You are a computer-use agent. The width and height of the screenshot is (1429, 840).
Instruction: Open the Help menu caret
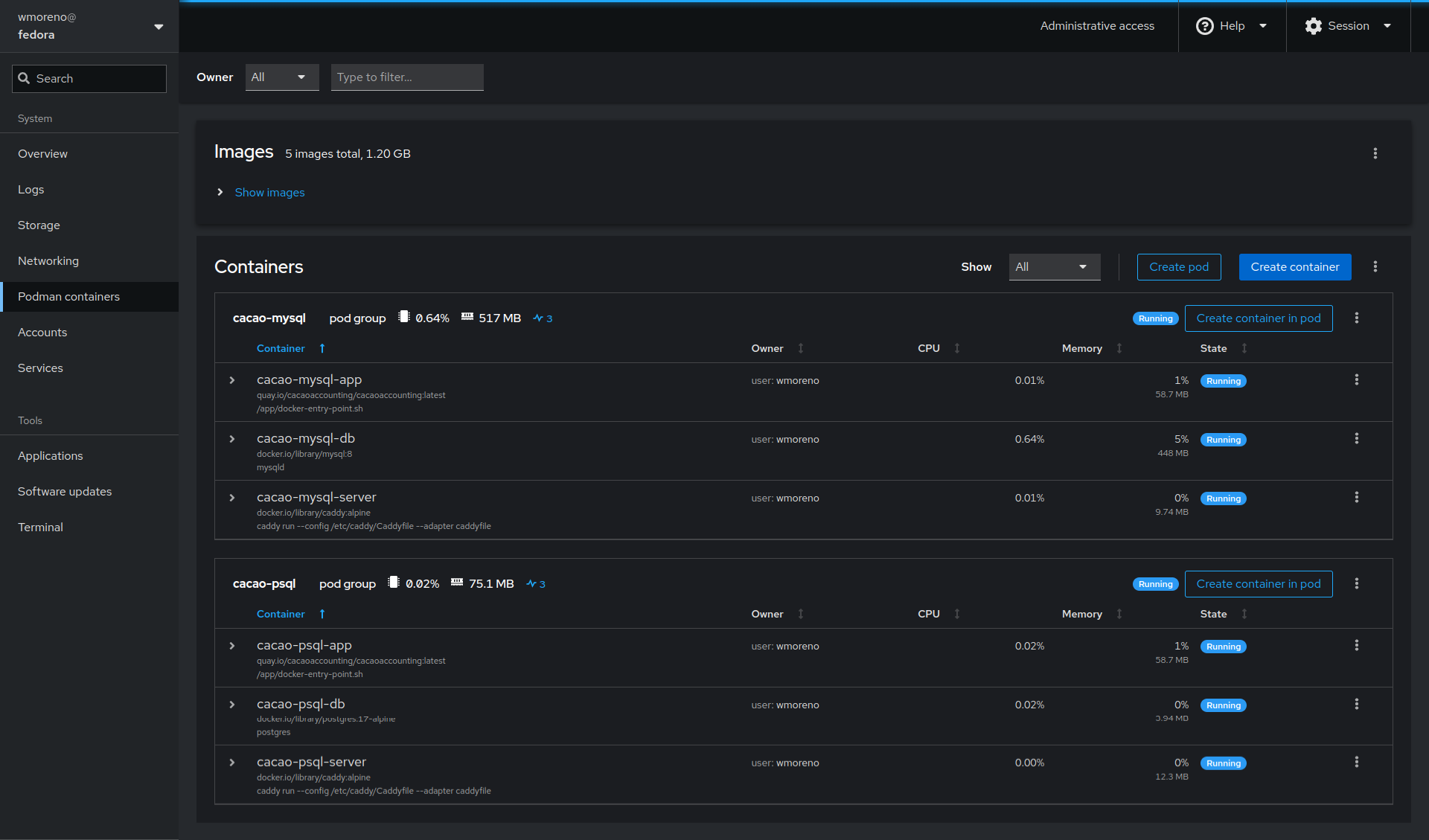tap(1263, 26)
